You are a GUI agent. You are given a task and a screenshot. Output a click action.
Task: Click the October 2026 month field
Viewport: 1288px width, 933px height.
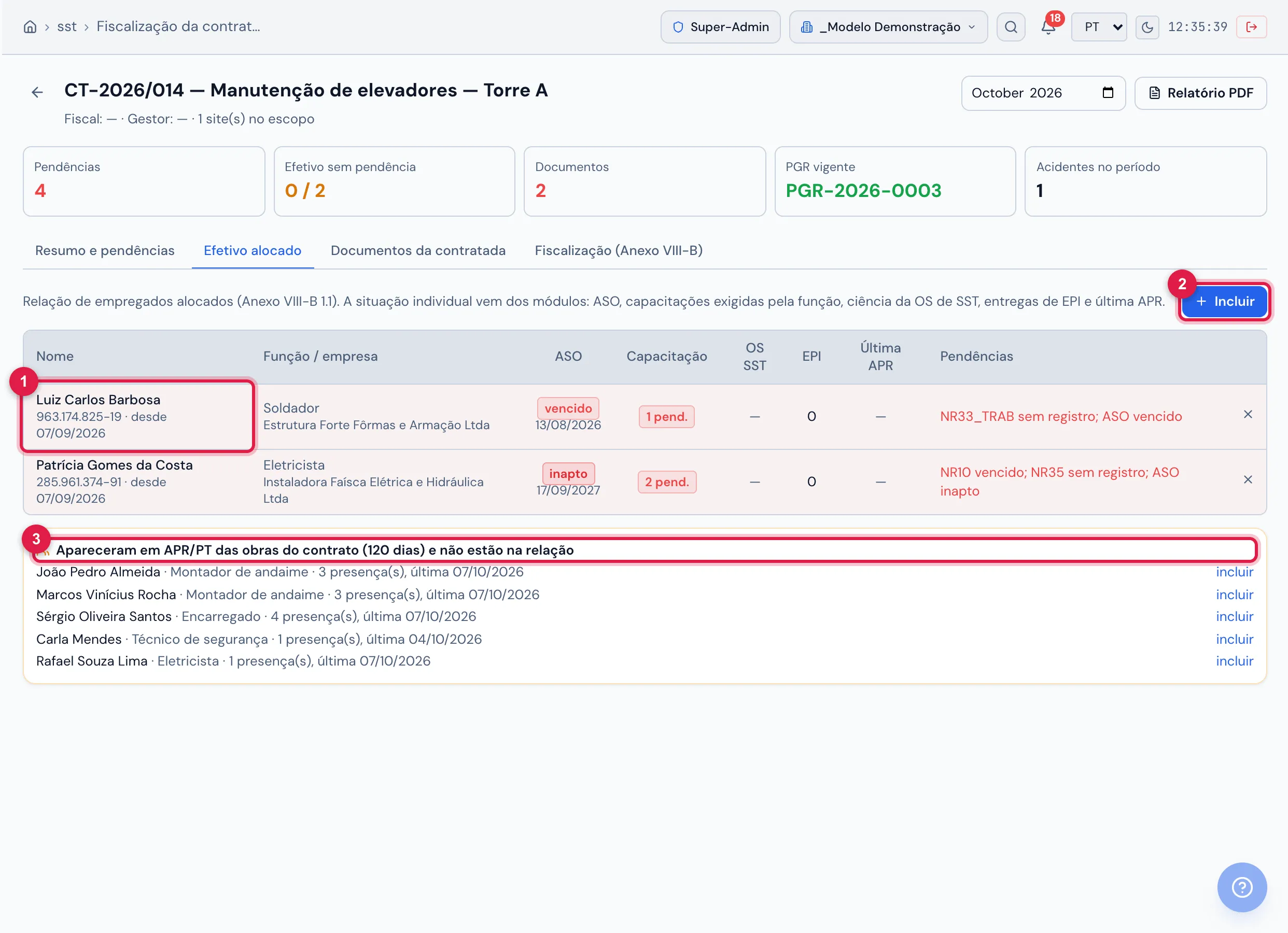[1043, 93]
